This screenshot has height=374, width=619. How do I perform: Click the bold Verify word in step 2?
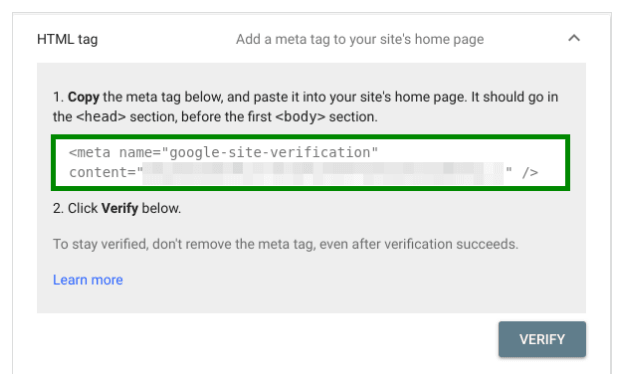[120, 208]
